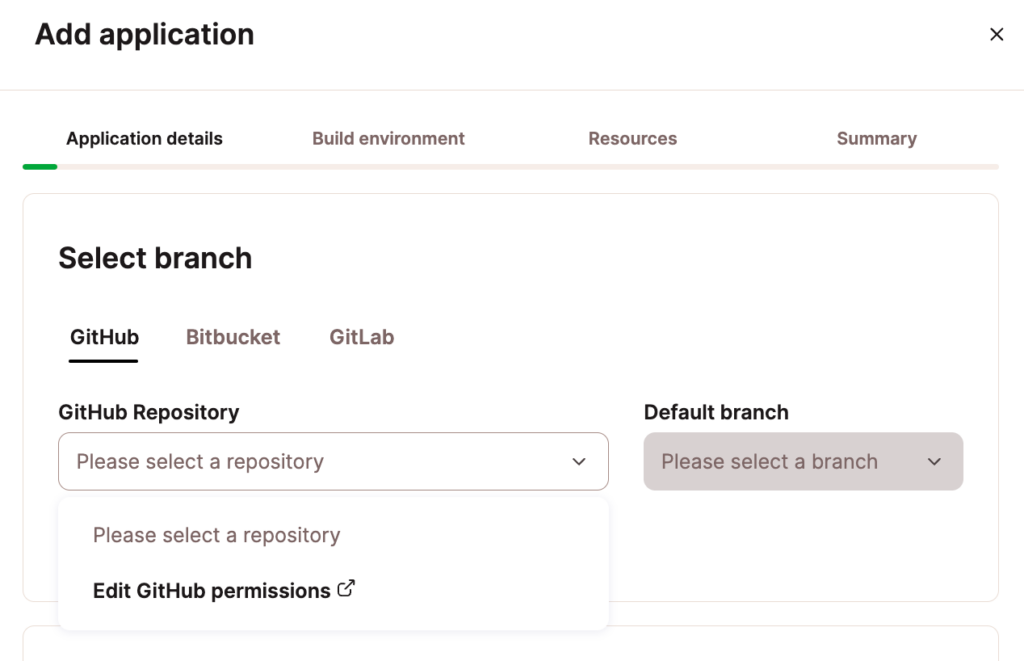Select the Application details step

(144, 138)
